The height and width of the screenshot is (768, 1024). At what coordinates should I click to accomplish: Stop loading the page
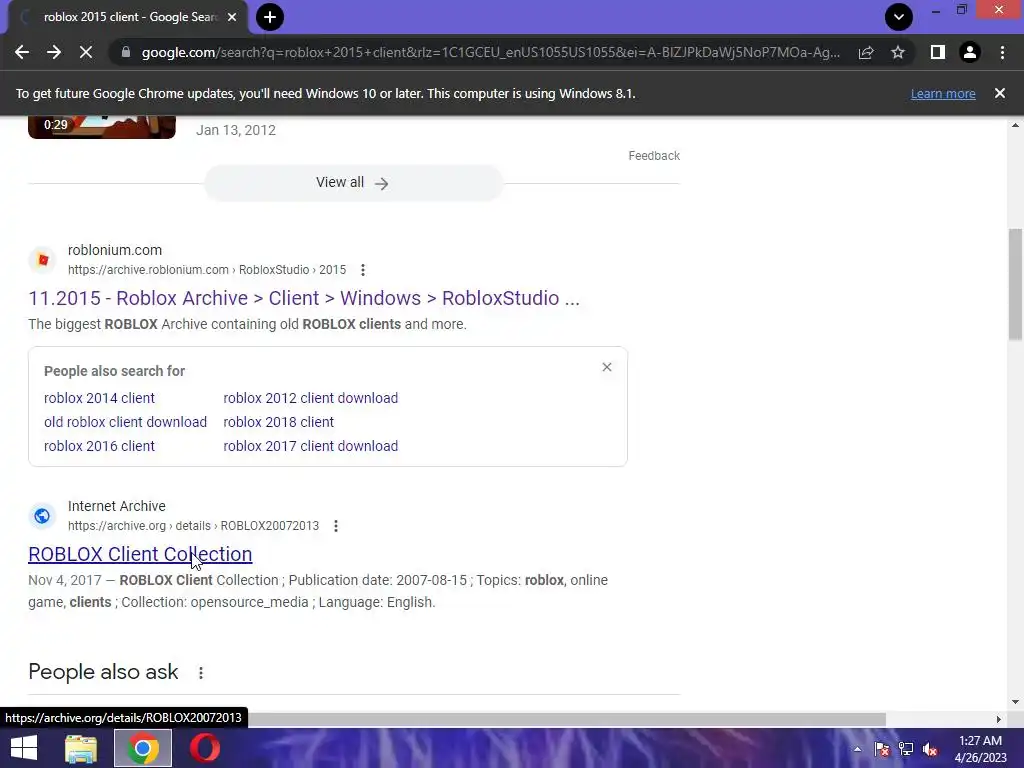click(86, 52)
